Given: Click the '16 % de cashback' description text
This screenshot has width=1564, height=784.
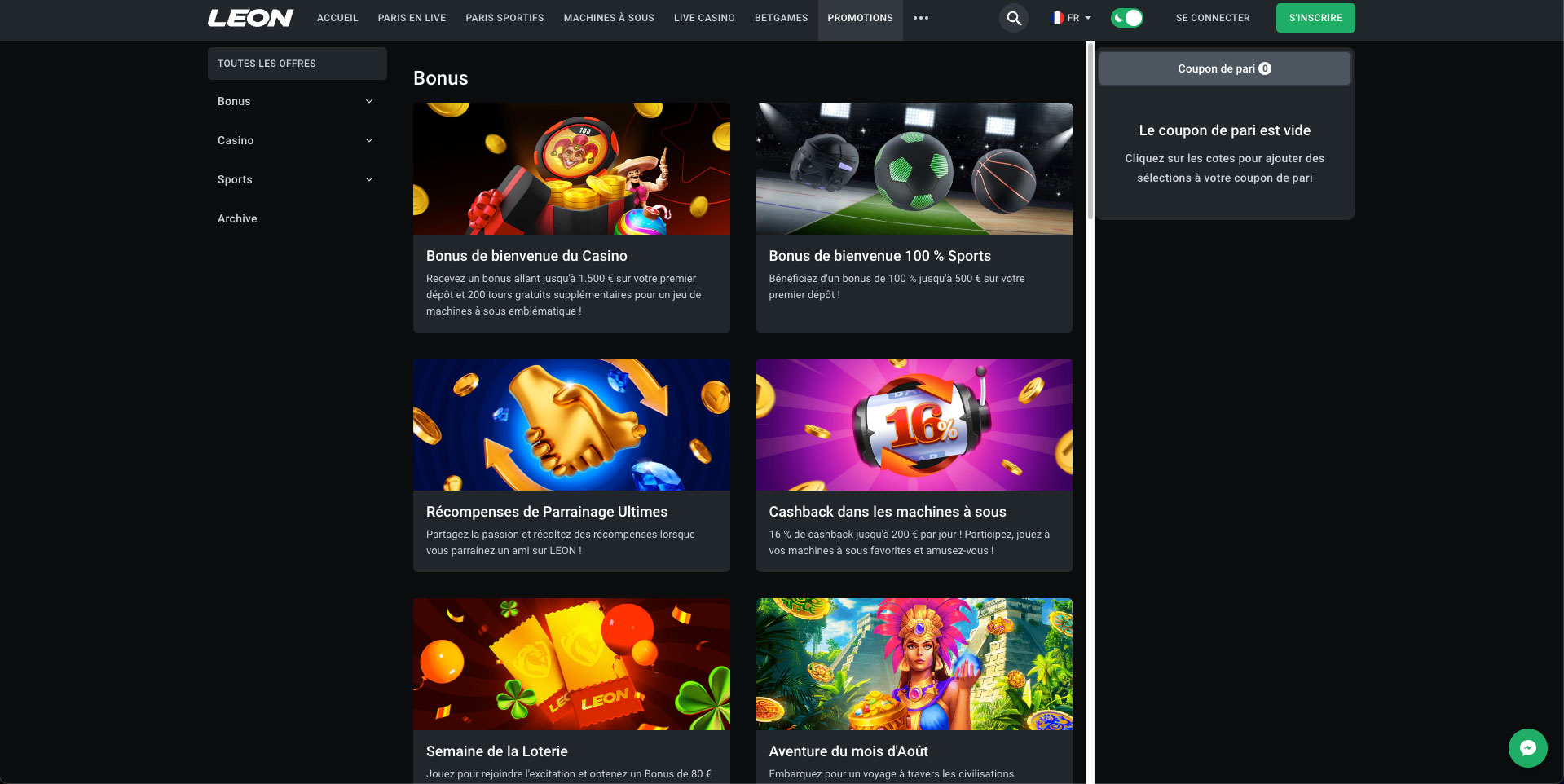Looking at the screenshot, I should (x=909, y=543).
